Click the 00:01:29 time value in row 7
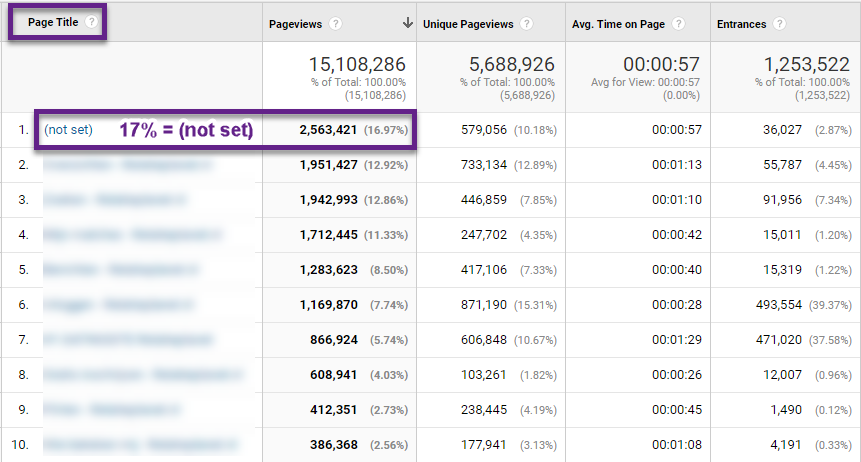This screenshot has width=861, height=462. (x=676, y=340)
